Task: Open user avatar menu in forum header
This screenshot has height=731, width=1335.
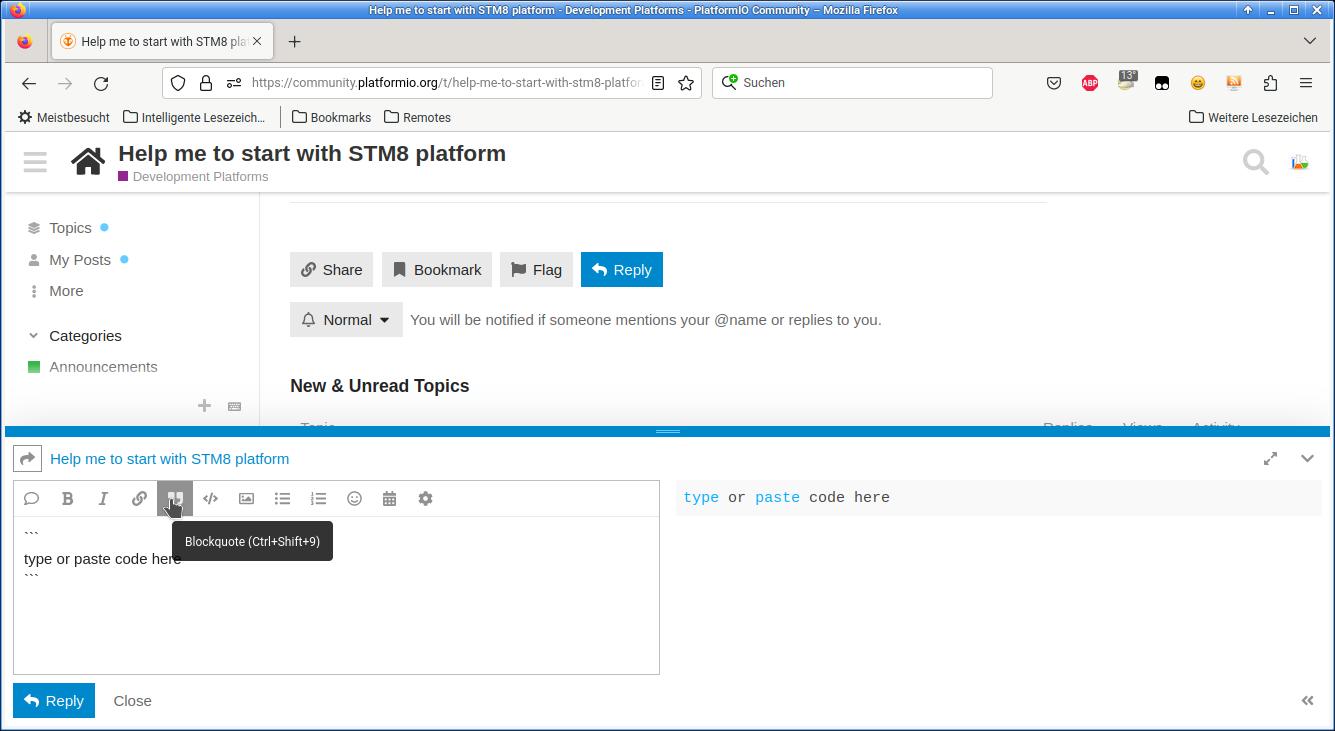Action: pos(1300,162)
